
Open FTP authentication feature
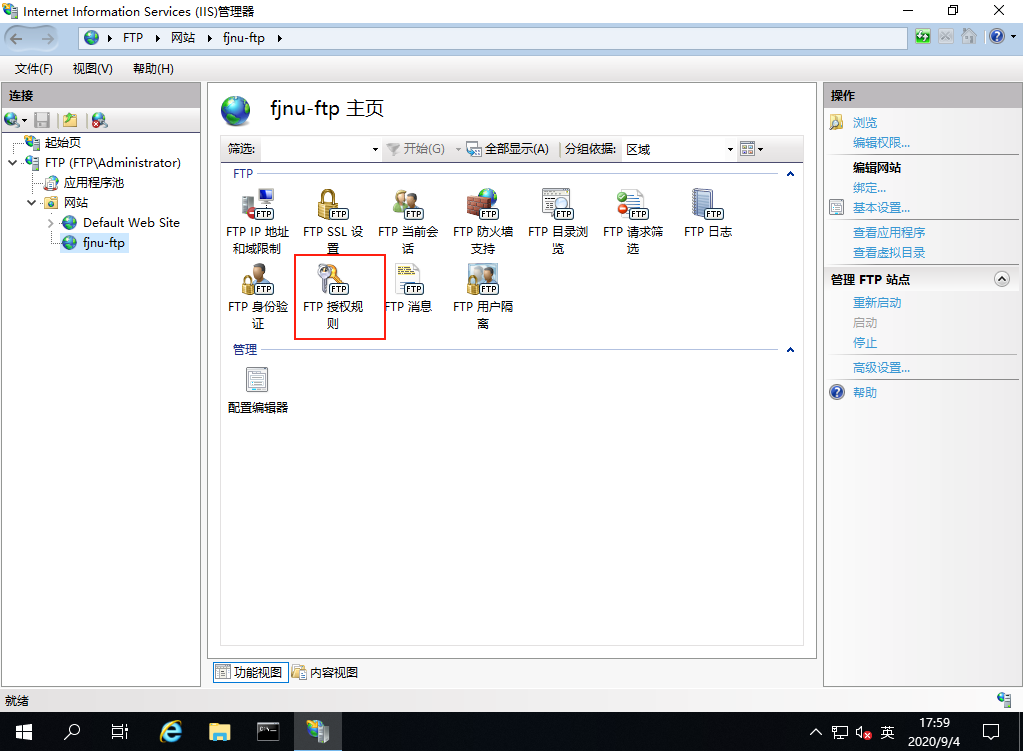tap(258, 297)
